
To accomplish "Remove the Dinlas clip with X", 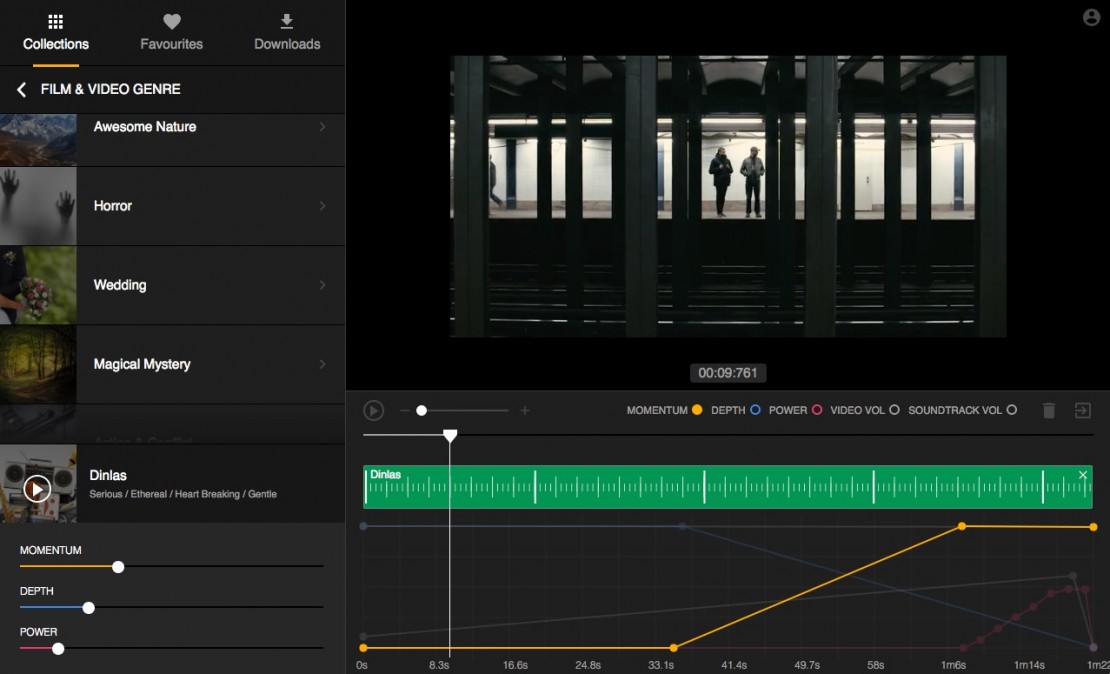I will [1083, 475].
